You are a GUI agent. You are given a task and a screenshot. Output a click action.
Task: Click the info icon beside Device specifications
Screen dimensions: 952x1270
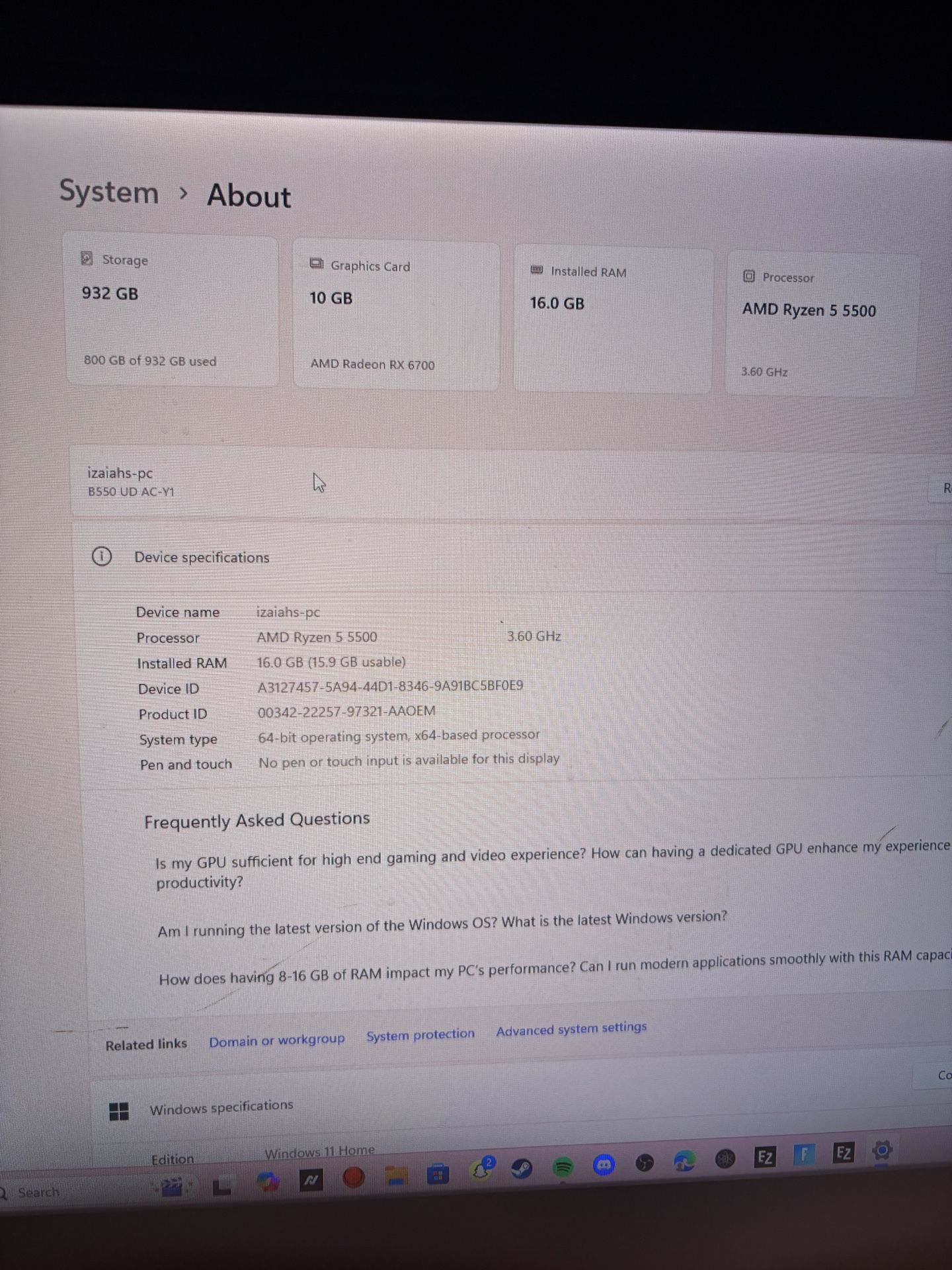101,557
